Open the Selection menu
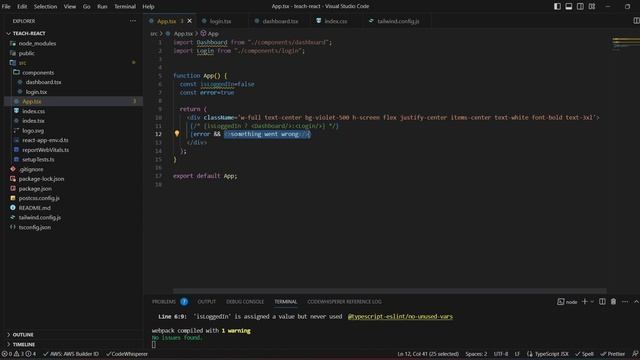Image resolution: width=640 pixels, height=360 pixels. pos(45,7)
